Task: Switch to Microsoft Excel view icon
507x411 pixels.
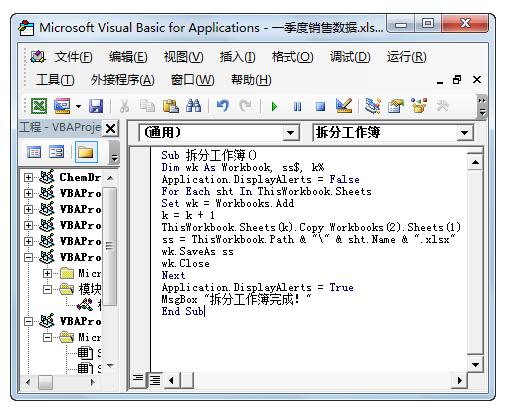Action: 39,106
